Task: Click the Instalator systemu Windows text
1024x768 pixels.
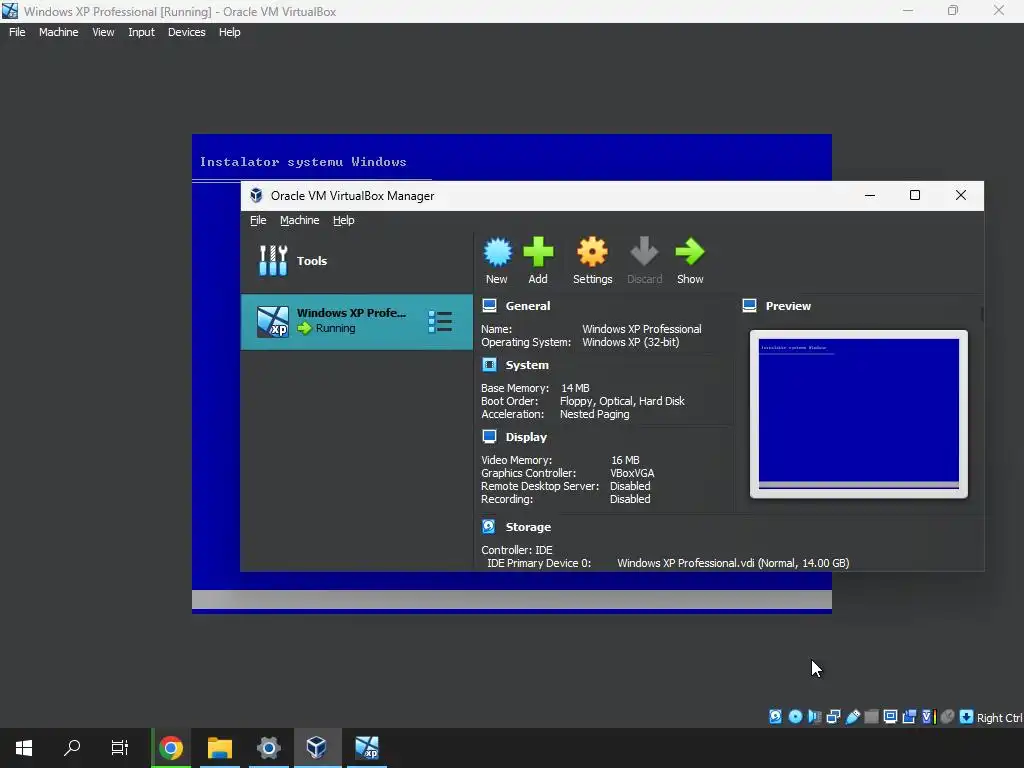Action: (303, 162)
